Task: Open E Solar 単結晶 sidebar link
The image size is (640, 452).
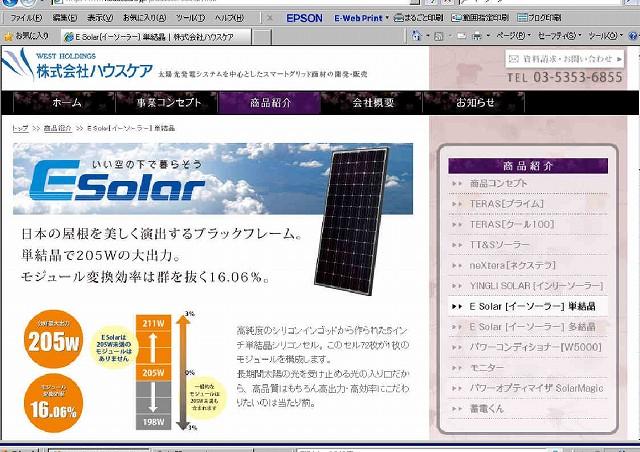Action: click(x=532, y=306)
